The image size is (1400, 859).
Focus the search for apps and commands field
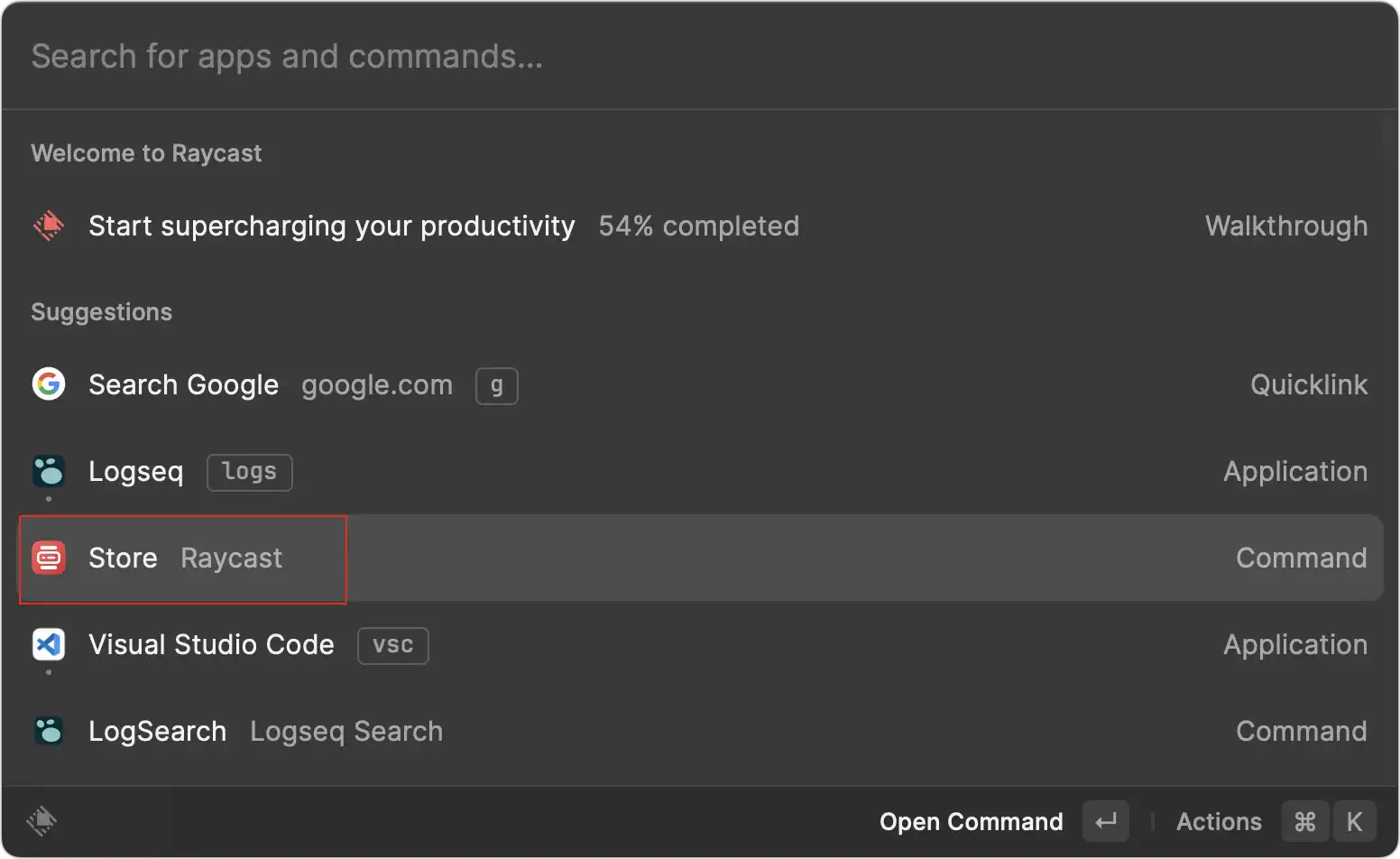click(631, 56)
